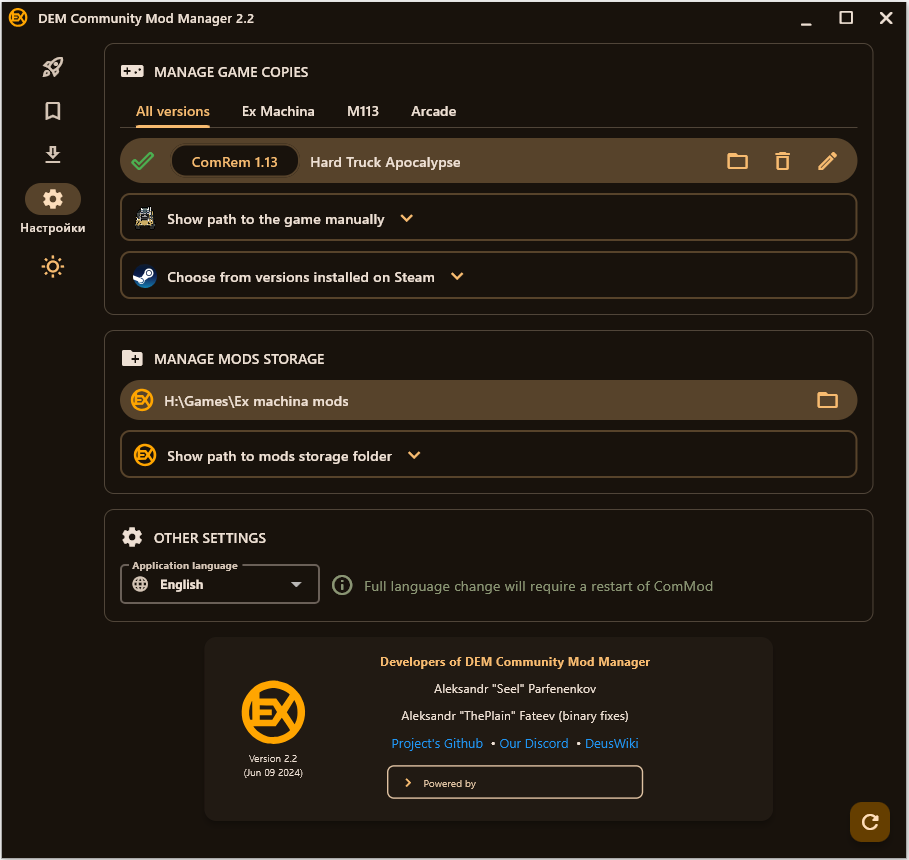Open the bookmark library icon in sidebar
The width and height of the screenshot is (909, 860).
(53, 111)
